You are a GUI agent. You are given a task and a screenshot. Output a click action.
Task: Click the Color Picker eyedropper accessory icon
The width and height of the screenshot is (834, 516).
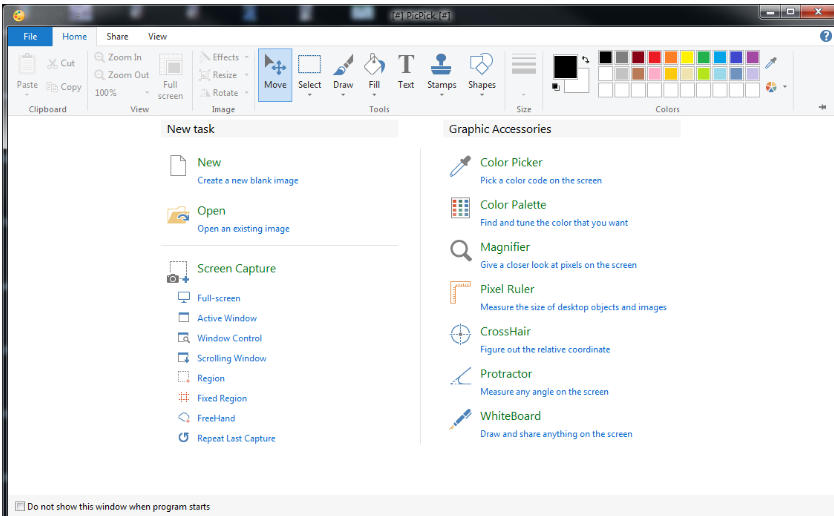460,168
